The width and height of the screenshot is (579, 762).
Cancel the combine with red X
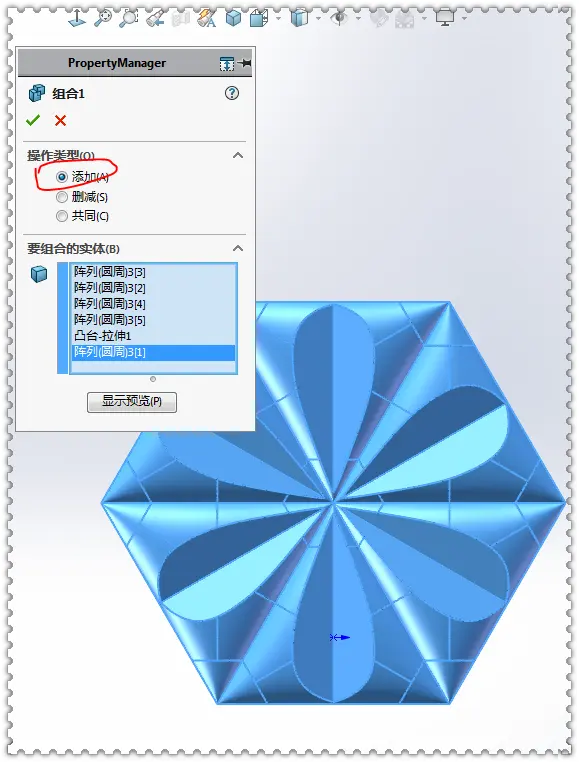click(60, 121)
